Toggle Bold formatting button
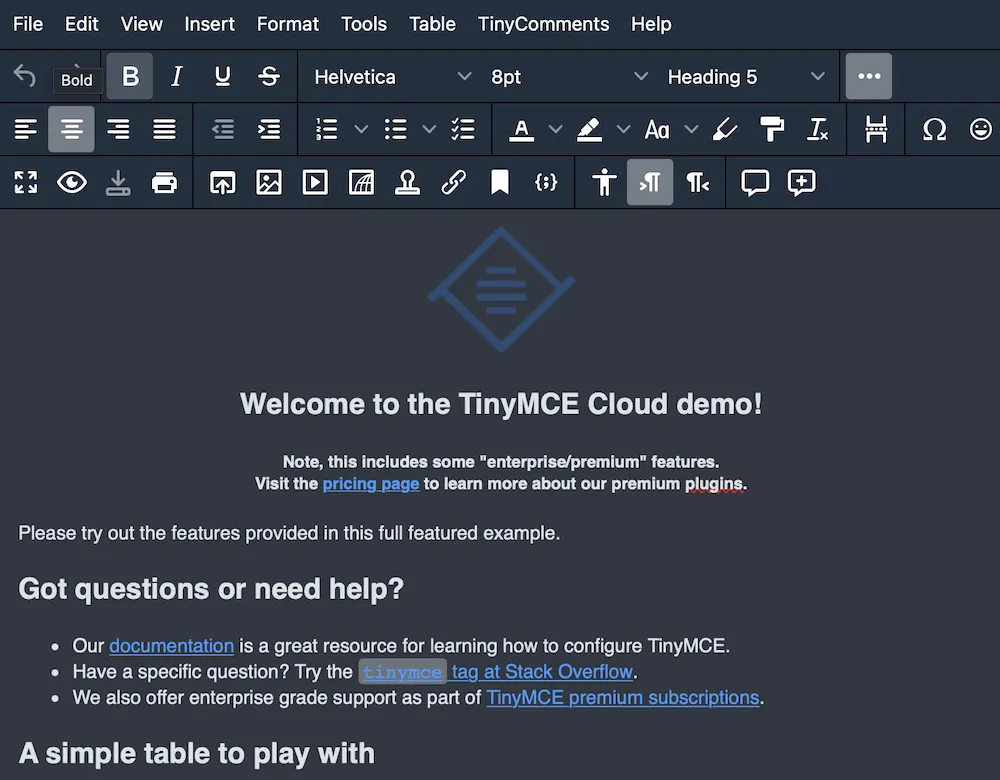 (x=129, y=76)
